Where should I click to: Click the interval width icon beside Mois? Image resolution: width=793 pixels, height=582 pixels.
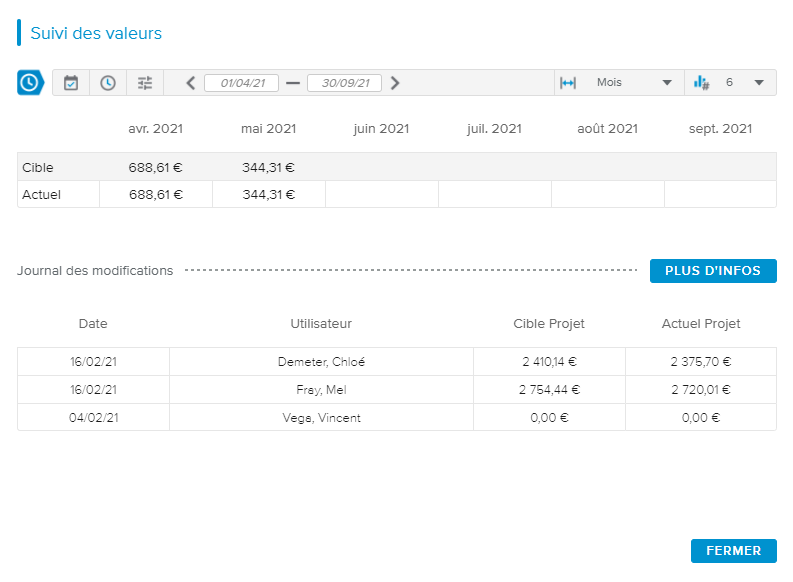pos(568,83)
